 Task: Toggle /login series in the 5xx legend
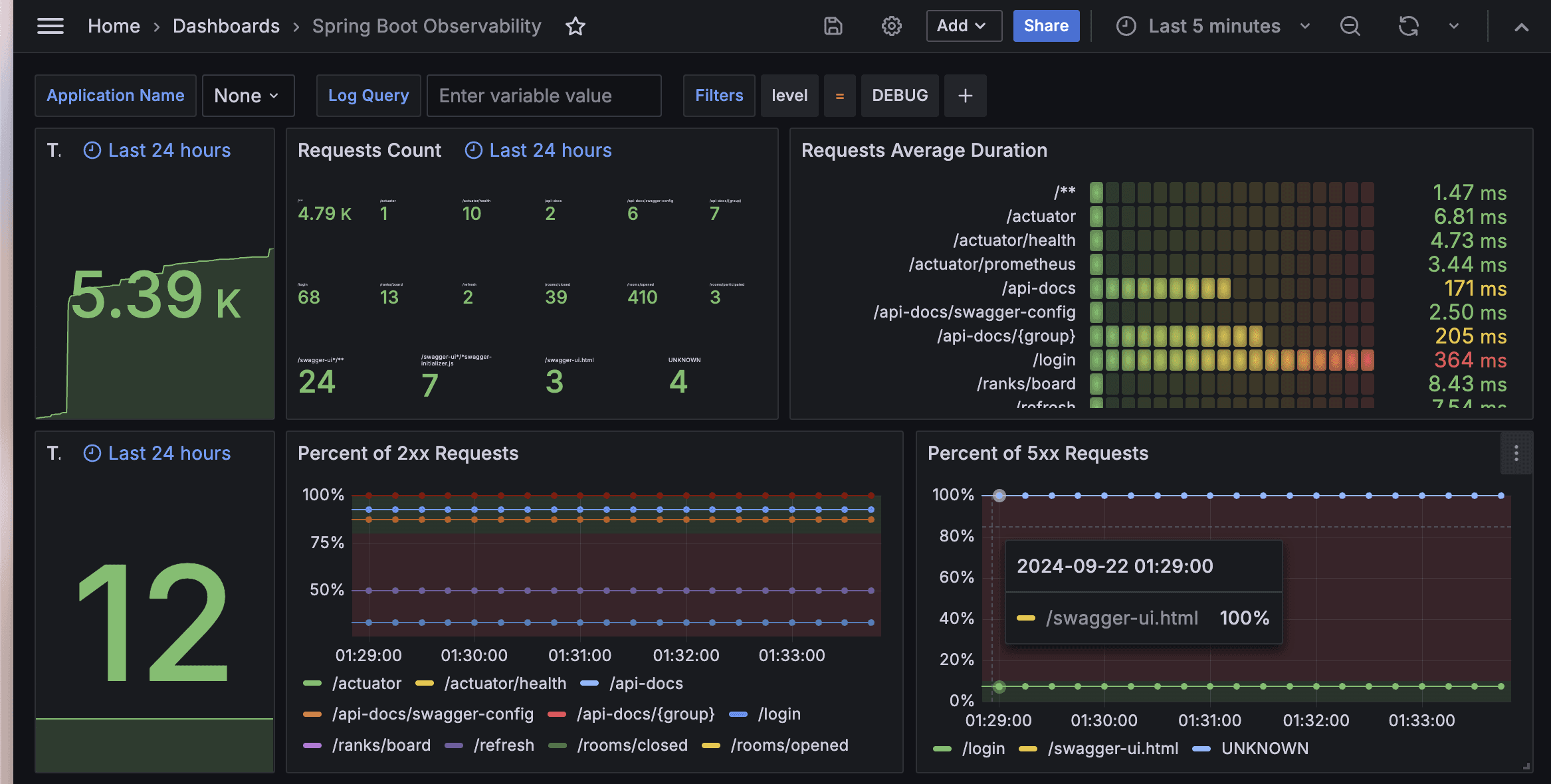point(983,748)
